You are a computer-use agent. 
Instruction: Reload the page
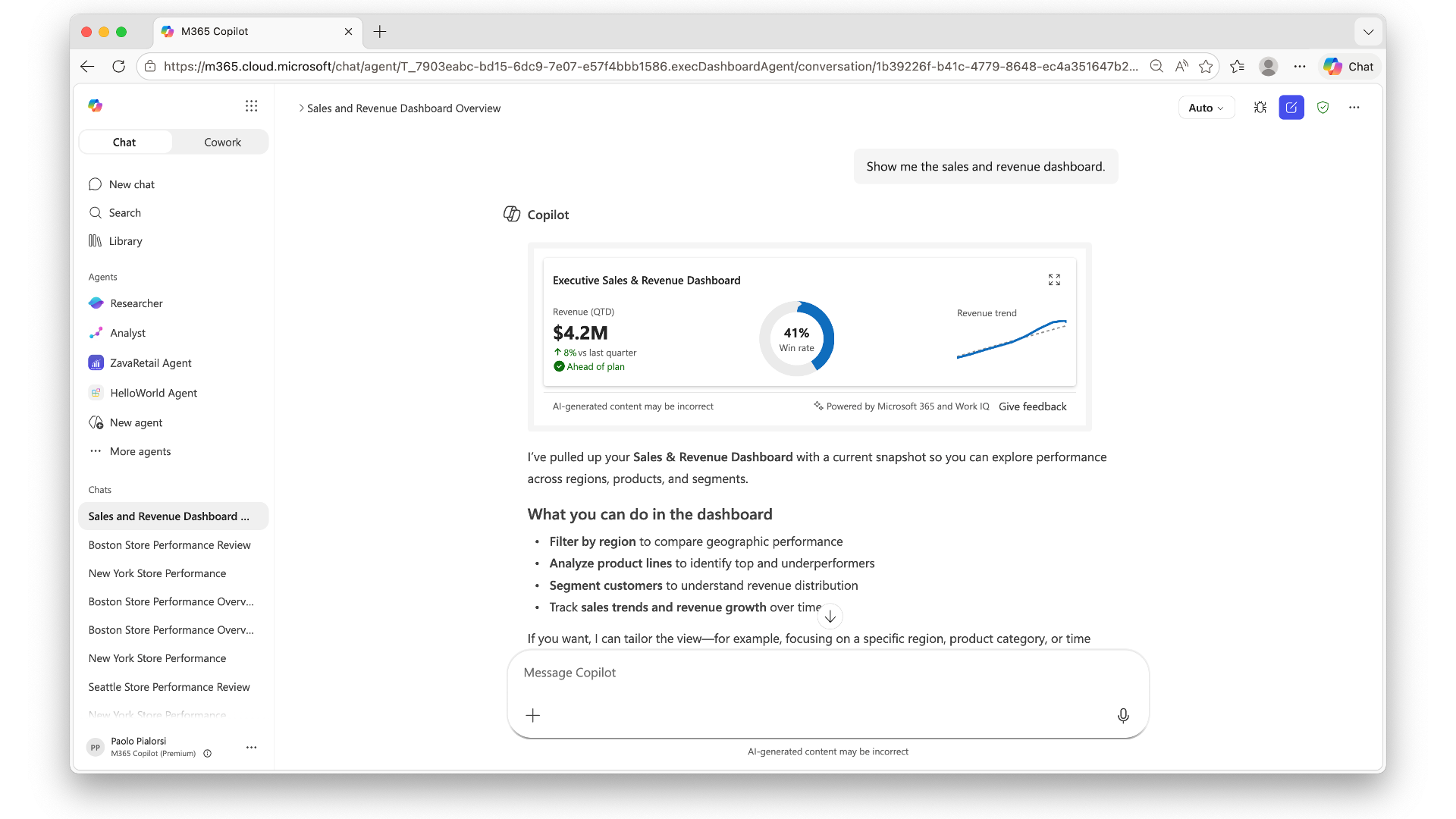pyautogui.click(x=118, y=67)
